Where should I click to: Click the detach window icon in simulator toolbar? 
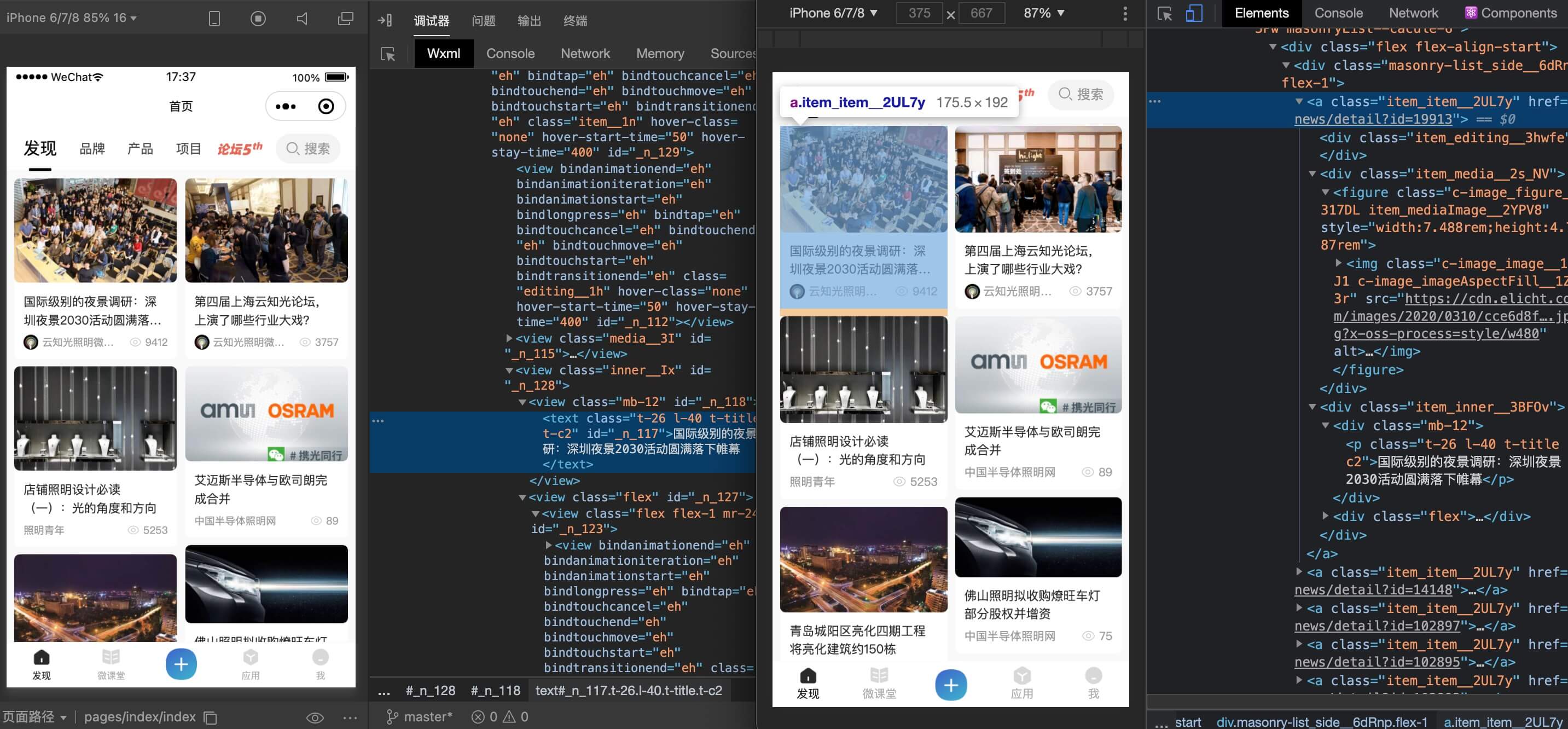345,18
